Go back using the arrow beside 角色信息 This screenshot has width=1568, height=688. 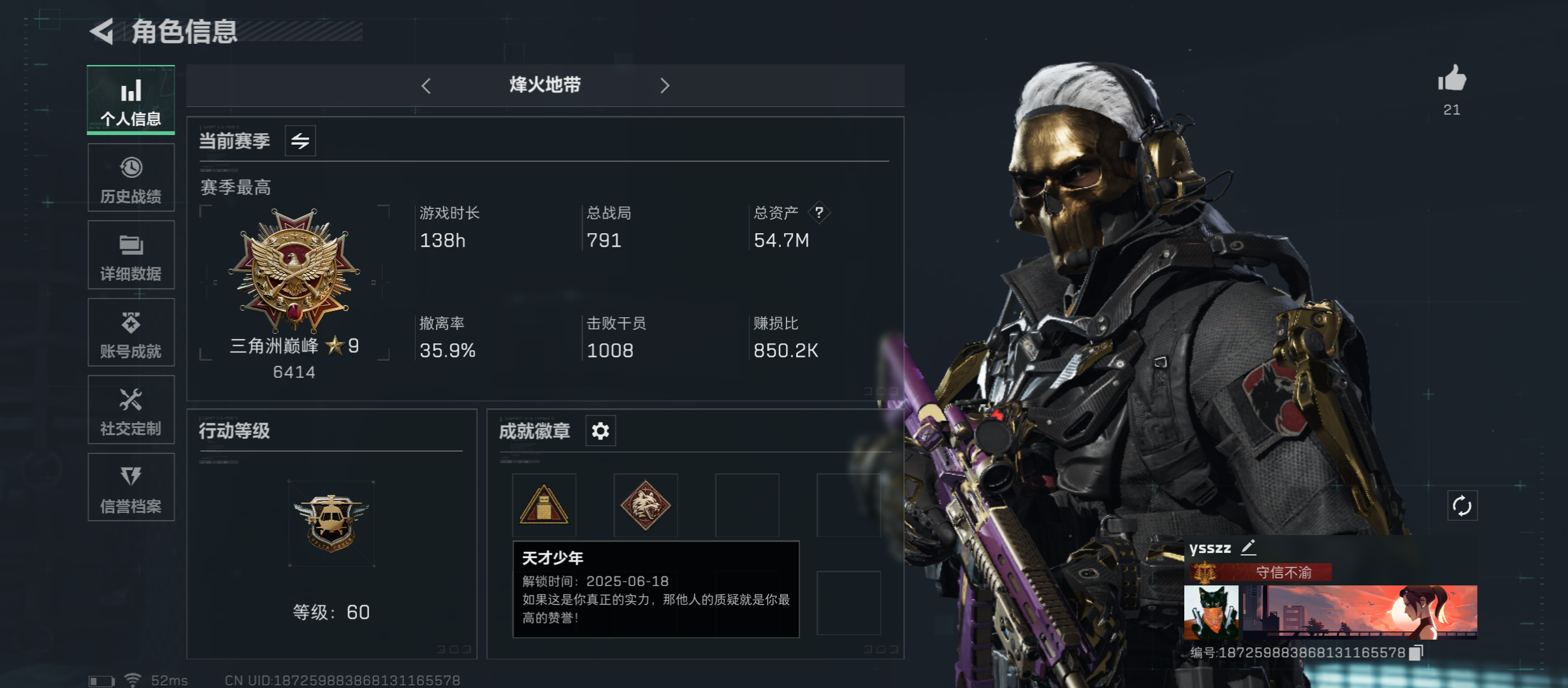pyautogui.click(x=102, y=31)
